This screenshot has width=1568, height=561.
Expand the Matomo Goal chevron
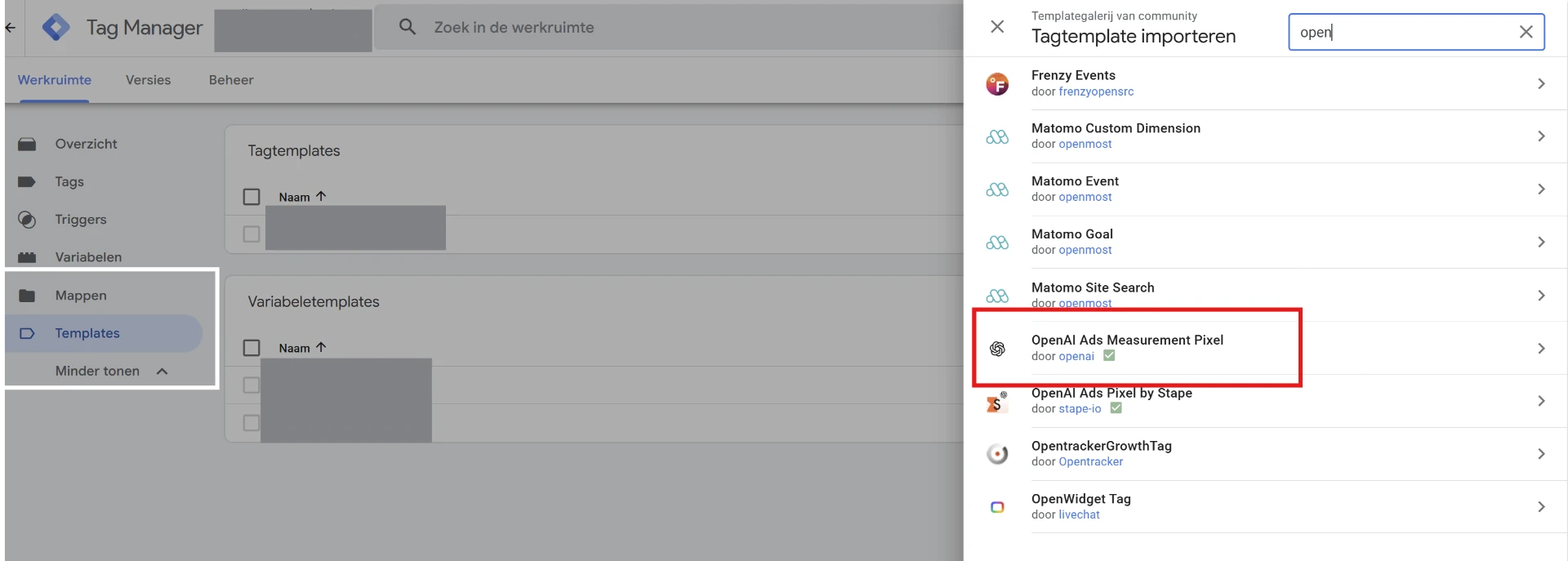(1541, 243)
